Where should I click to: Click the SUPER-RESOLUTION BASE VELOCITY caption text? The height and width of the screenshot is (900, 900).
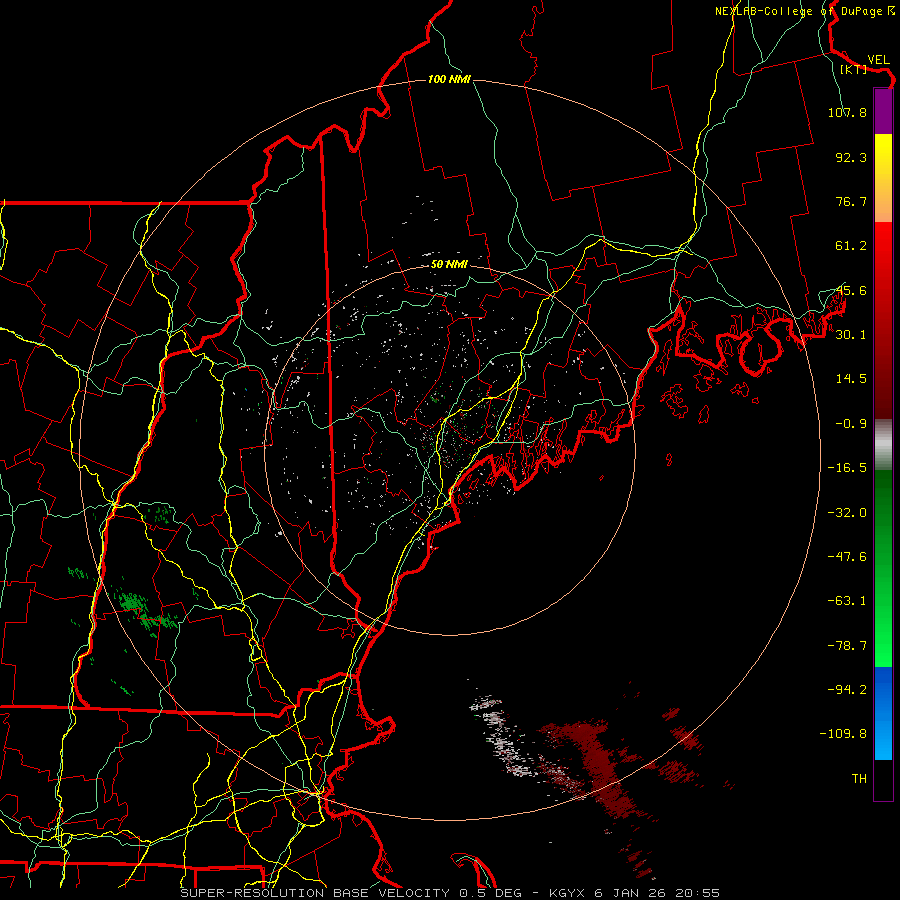click(317, 893)
